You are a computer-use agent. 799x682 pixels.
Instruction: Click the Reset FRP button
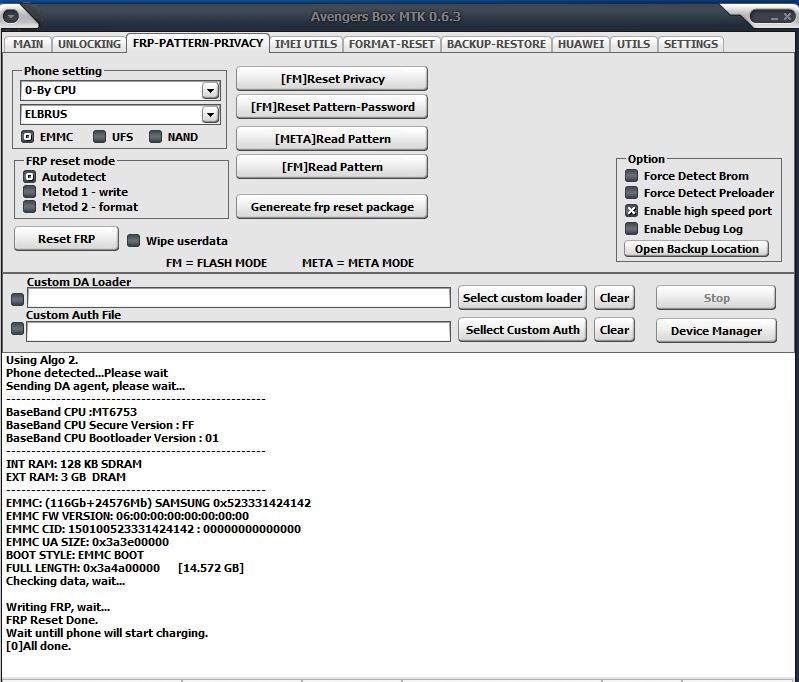(66, 239)
